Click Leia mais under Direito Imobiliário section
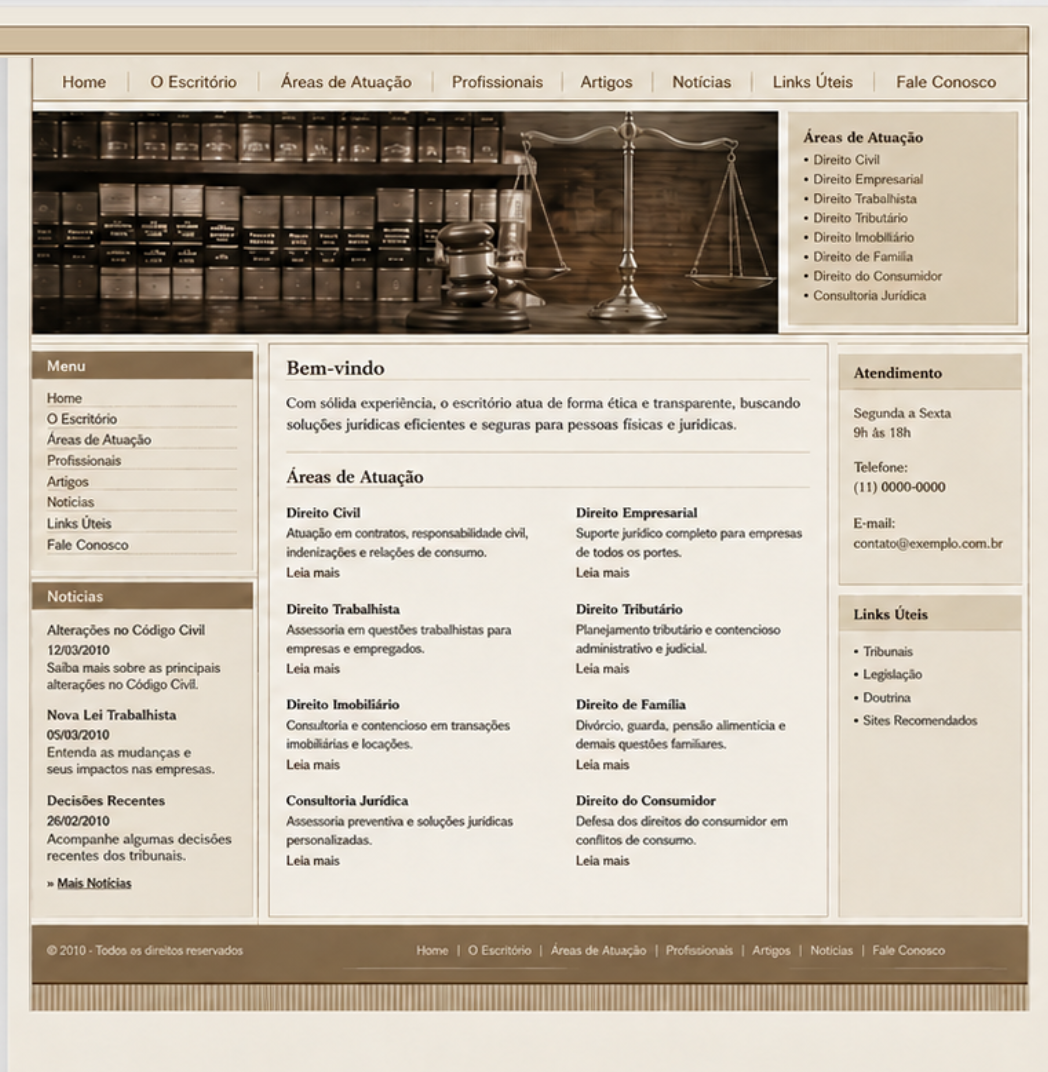Screen dimensions: 1048x1072 (x=312, y=765)
